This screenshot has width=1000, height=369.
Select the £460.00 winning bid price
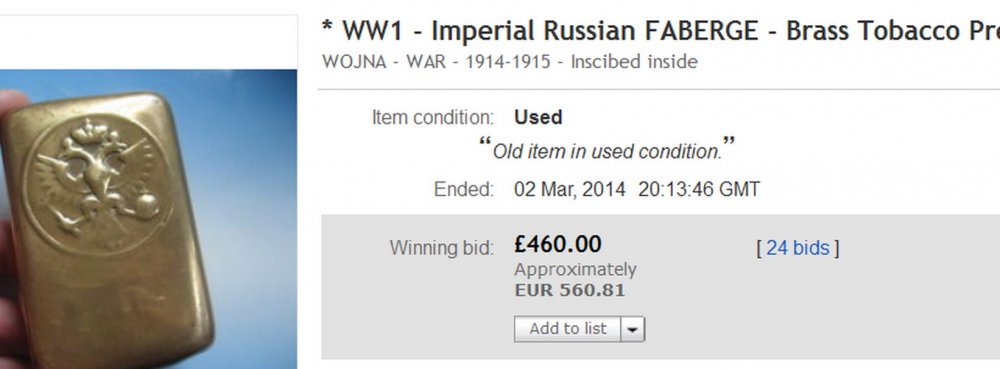558,244
